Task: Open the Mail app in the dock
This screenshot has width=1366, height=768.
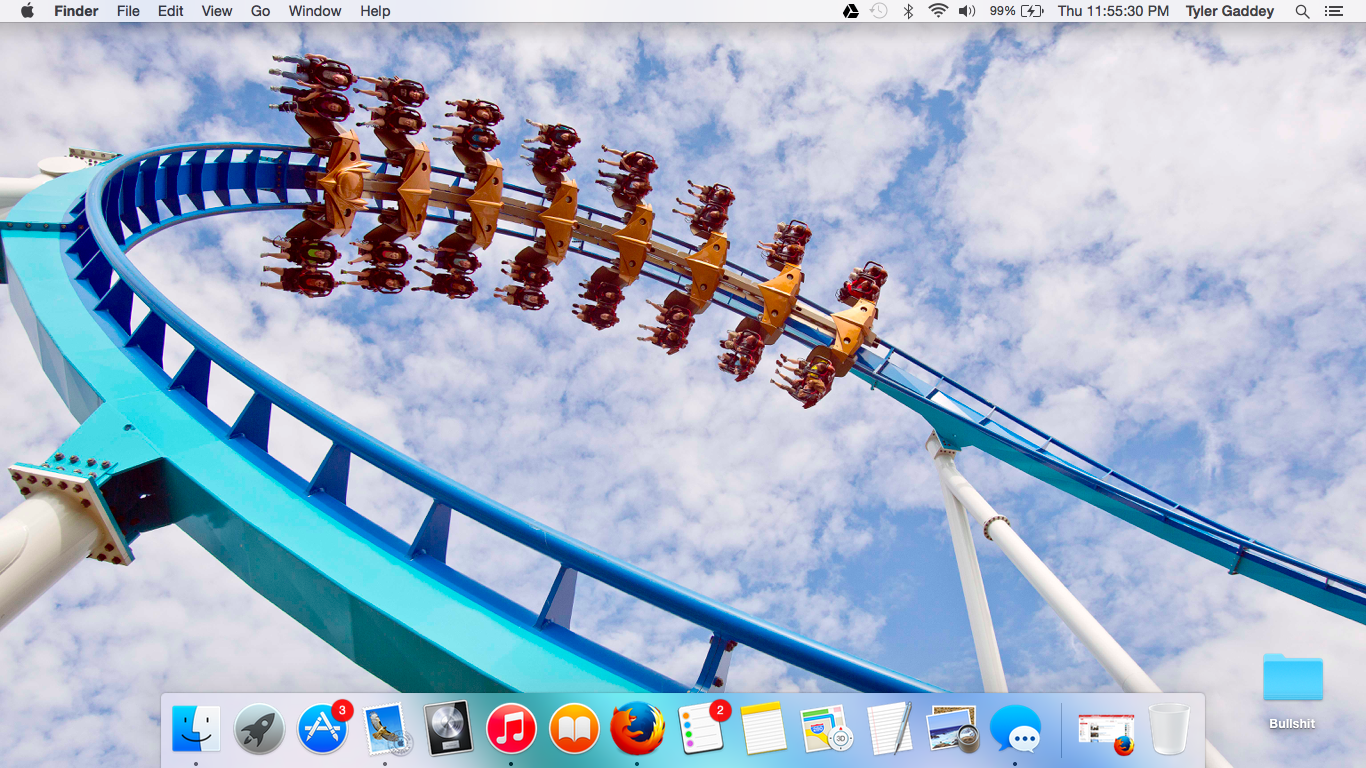Action: (x=385, y=729)
